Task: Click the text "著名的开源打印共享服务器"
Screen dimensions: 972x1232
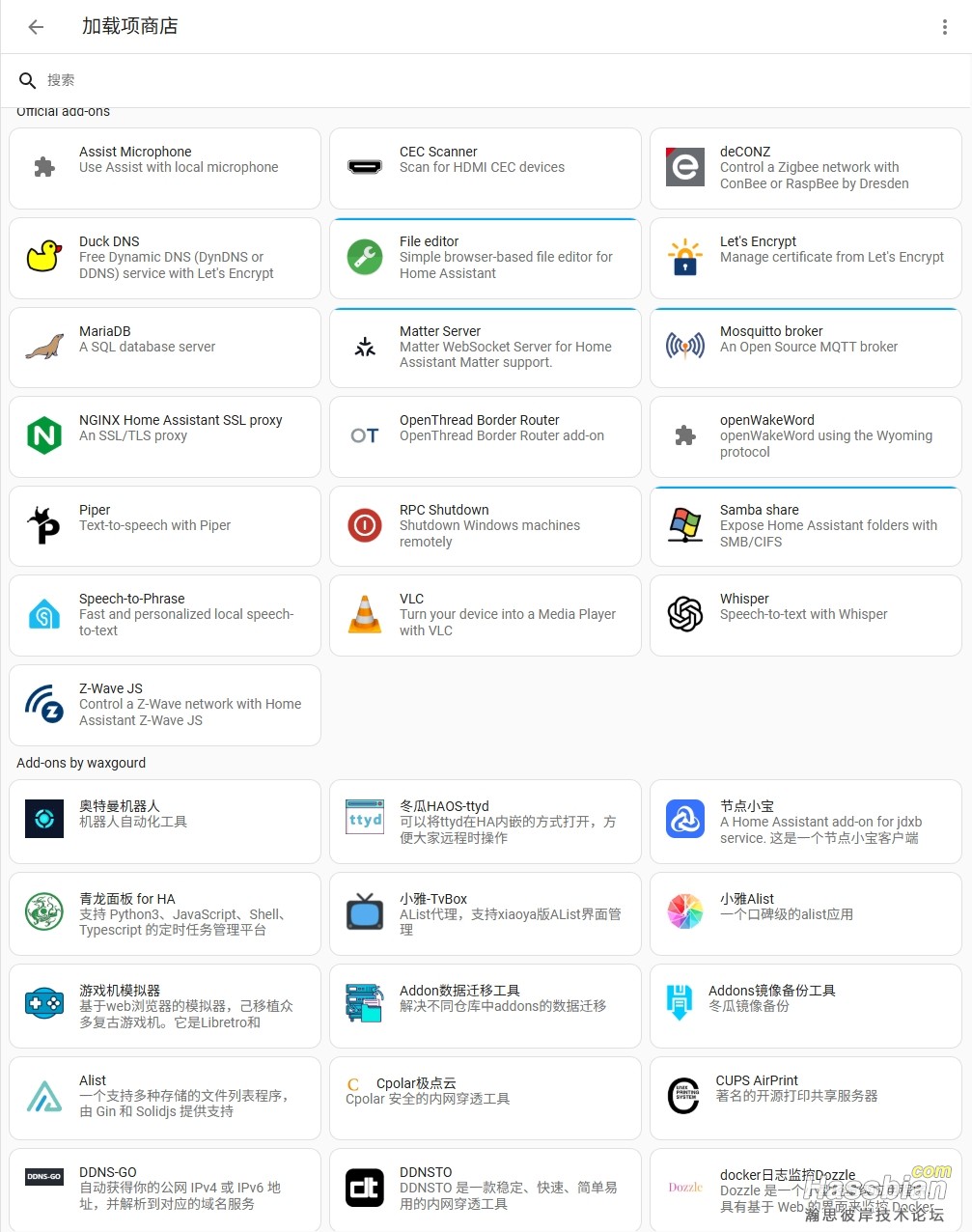Action: click(x=797, y=1096)
